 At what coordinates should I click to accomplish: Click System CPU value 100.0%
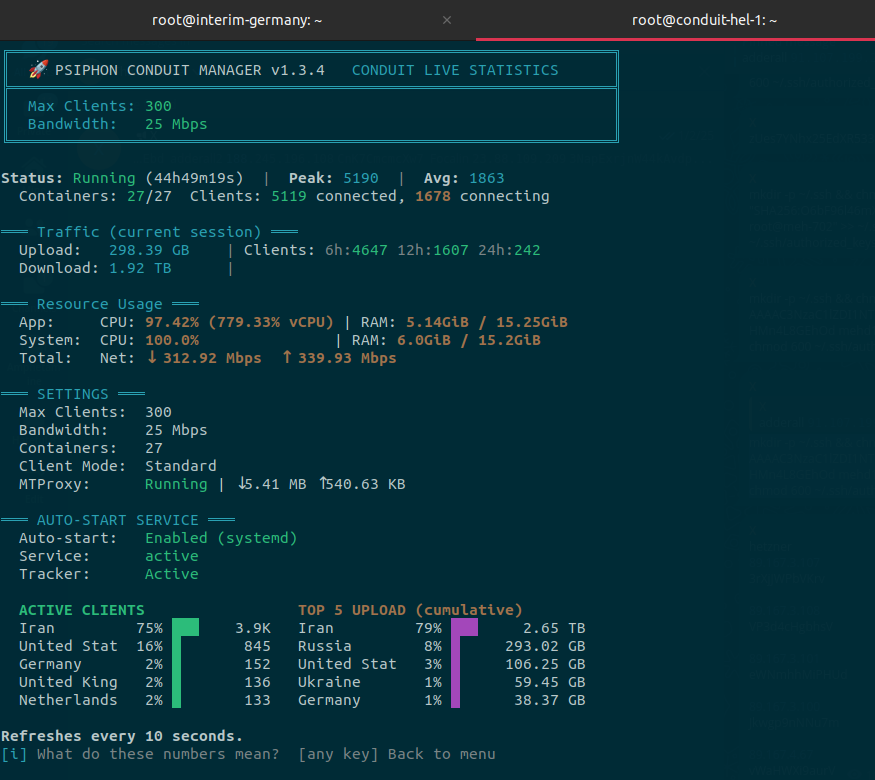click(172, 340)
